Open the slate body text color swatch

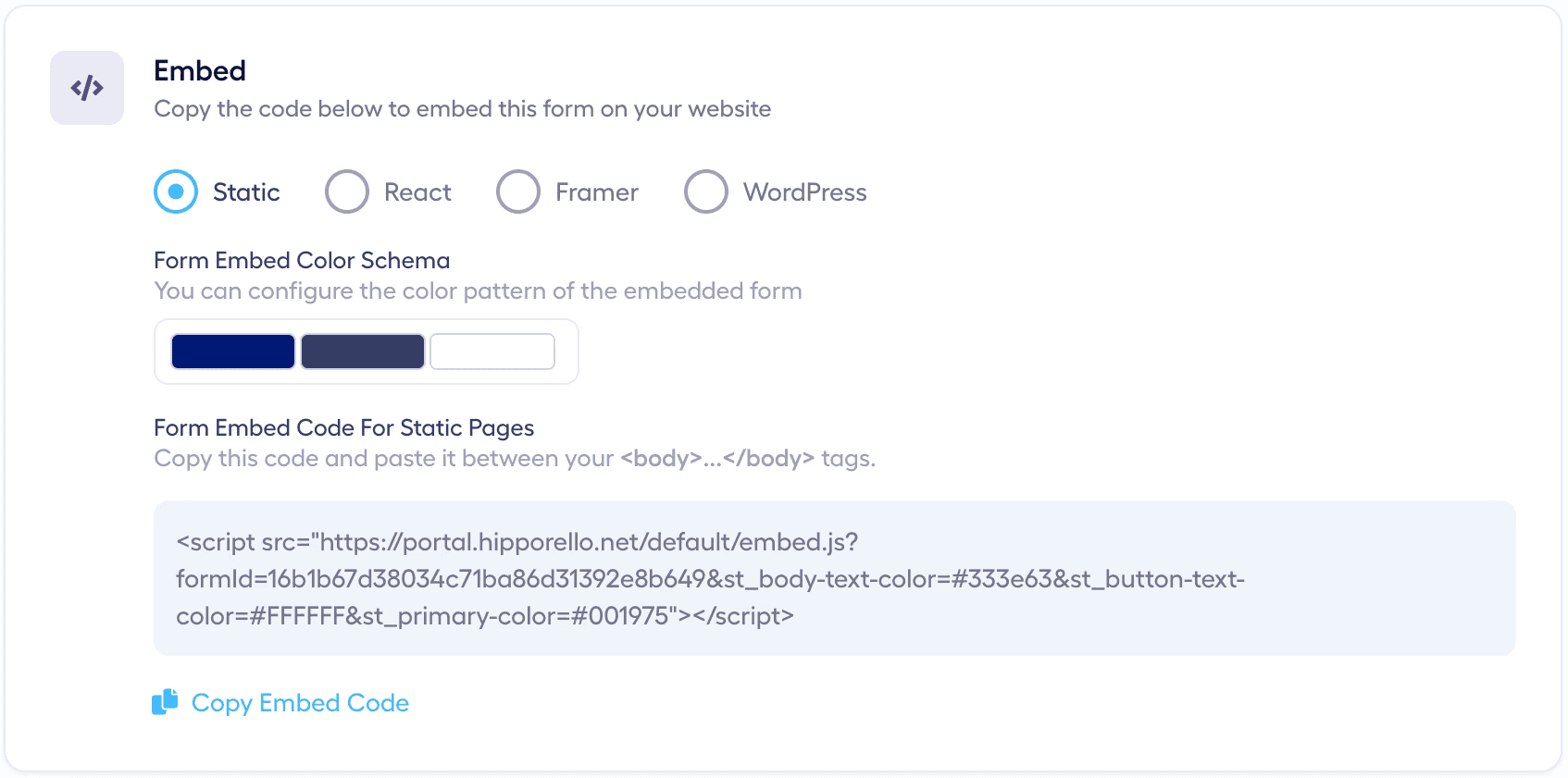(x=363, y=352)
